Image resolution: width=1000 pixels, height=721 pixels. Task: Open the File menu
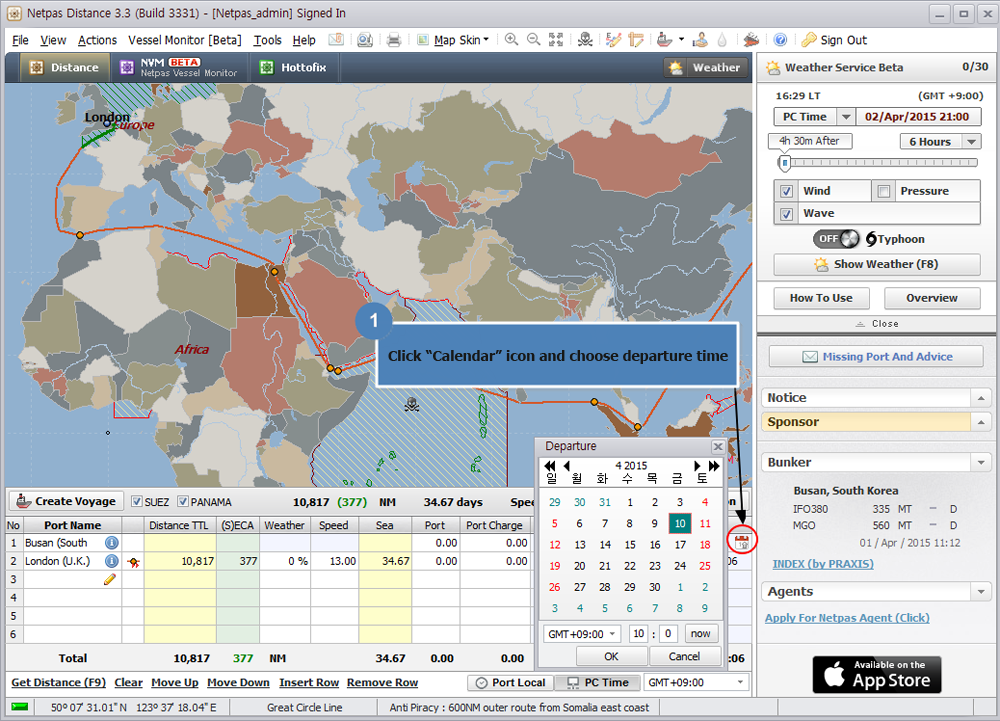coord(20,40)
